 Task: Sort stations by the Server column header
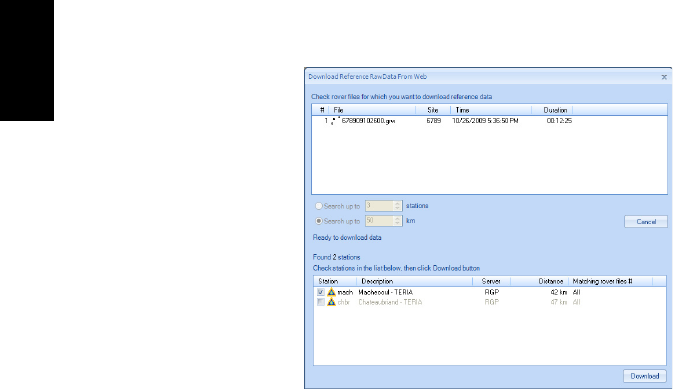tap(491, 282)
